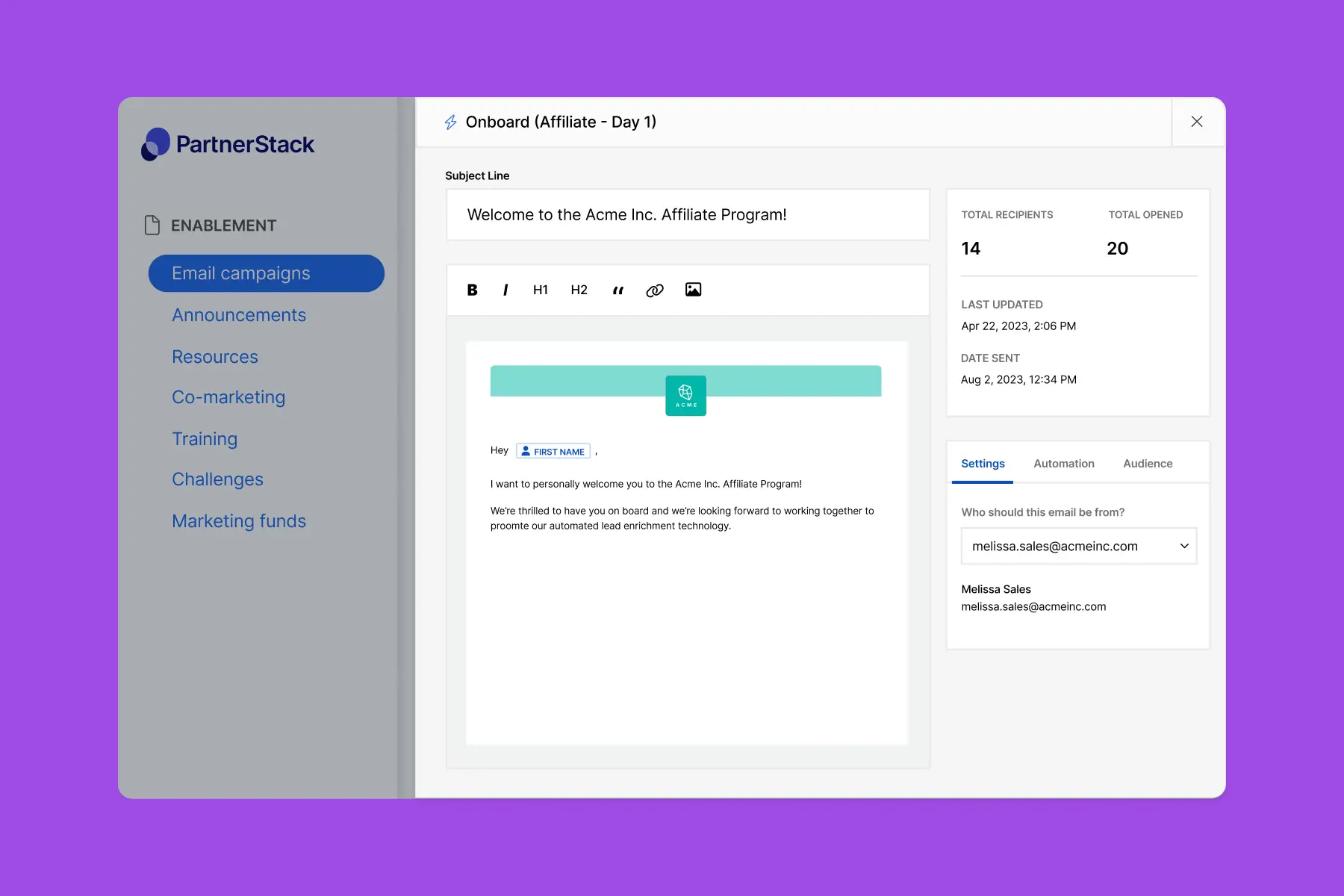This screenshot has width=1344, height=896.
Task: Open Co-marketing section
Action: click(x=228, y=397)
